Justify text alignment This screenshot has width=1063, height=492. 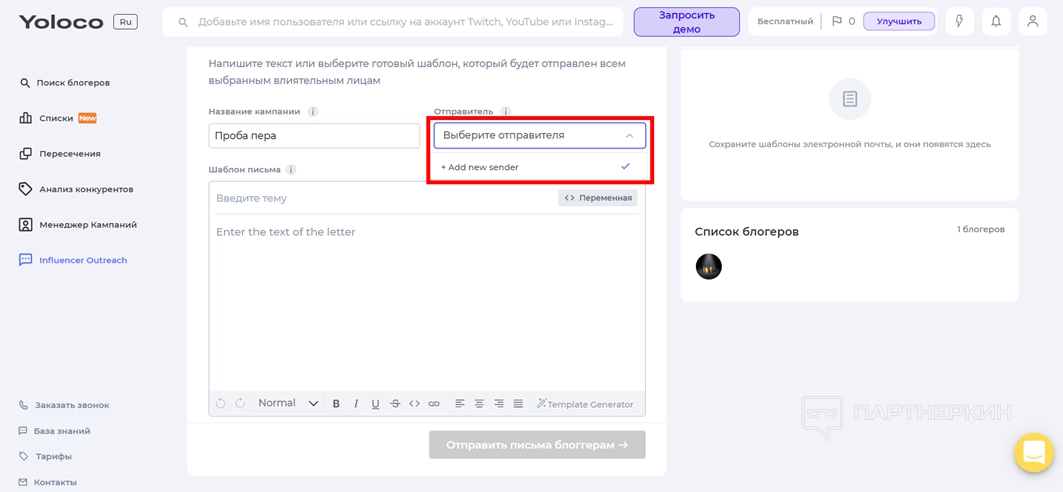(519, 404)
